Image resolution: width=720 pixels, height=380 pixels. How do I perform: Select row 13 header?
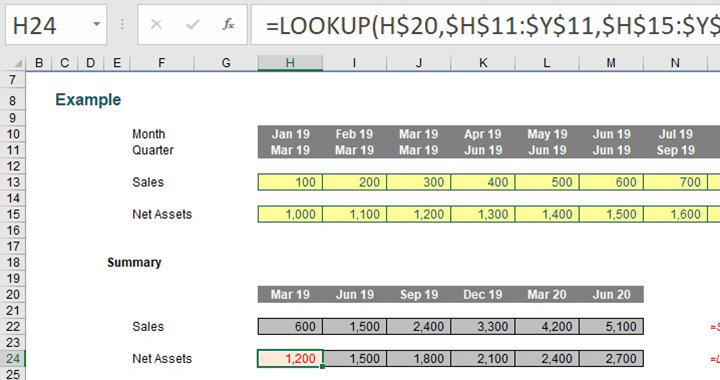point(13,182)
